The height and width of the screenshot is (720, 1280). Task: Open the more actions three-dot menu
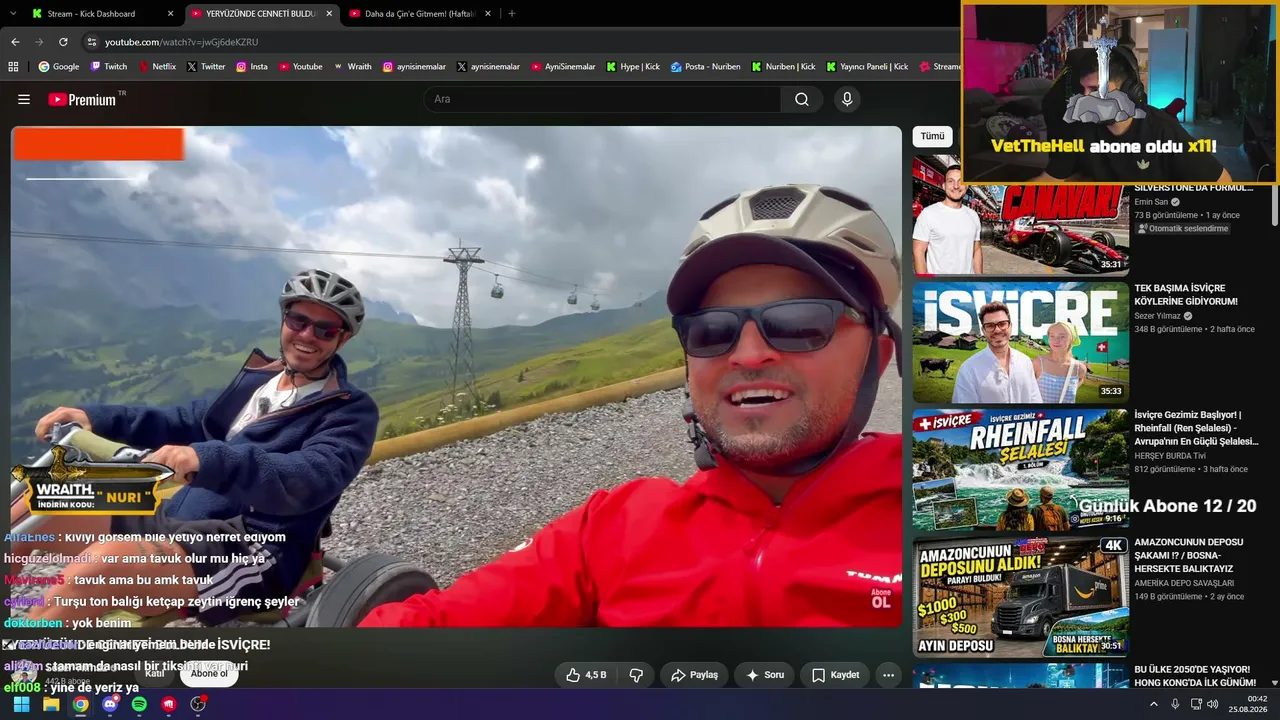click(888, 675)
